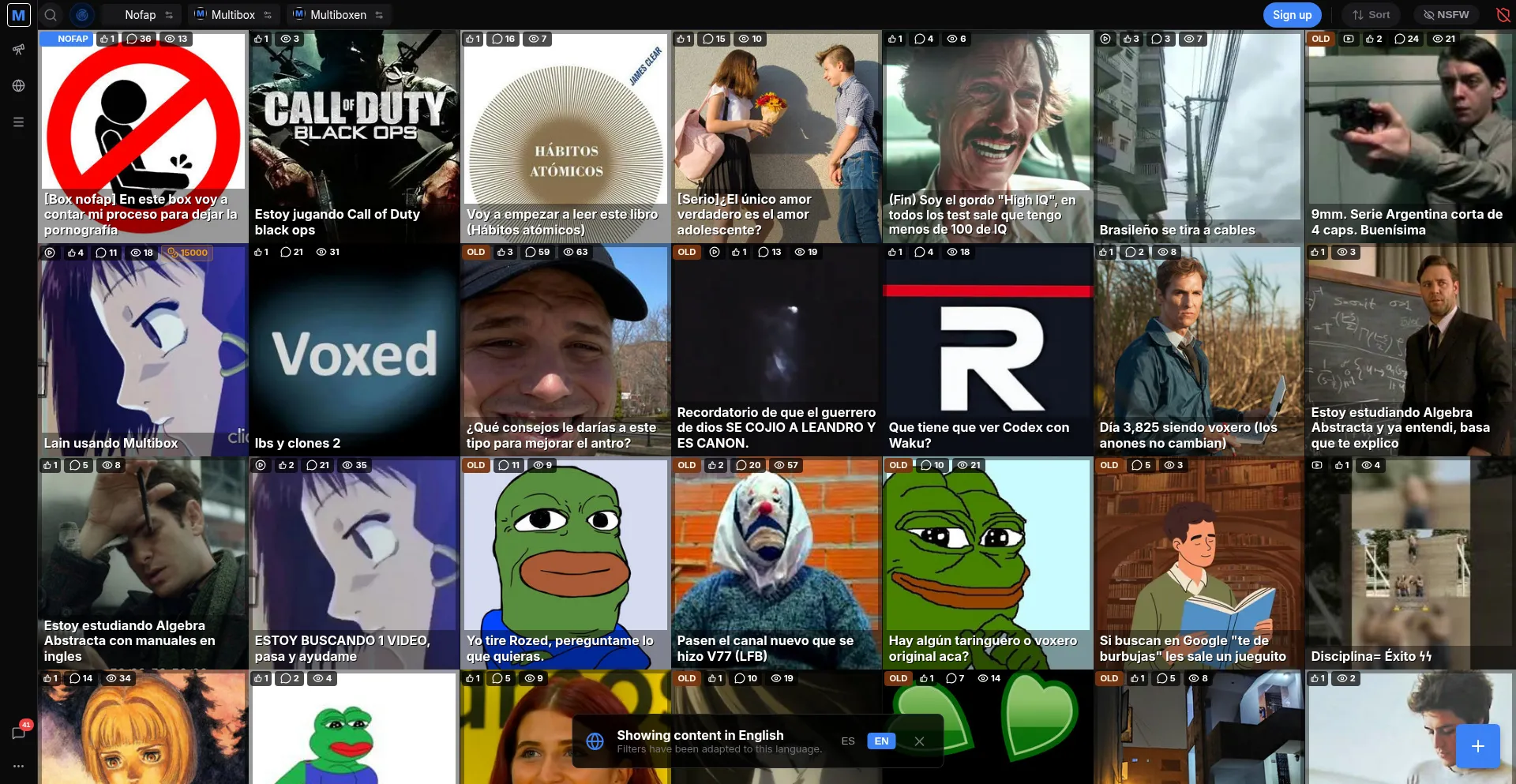Open filter settings next to Multiboxen tab
The width and height of the screenshot is (1516, 784).
pos(379,15)
